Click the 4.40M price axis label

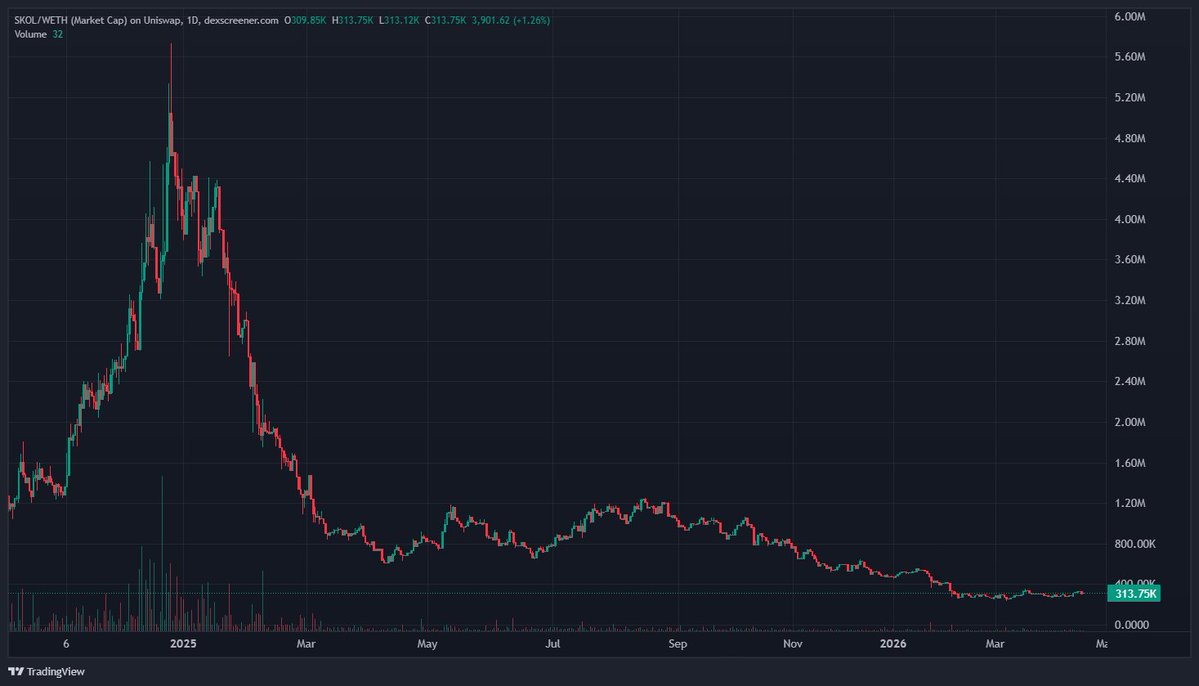tap(1129, 178)
